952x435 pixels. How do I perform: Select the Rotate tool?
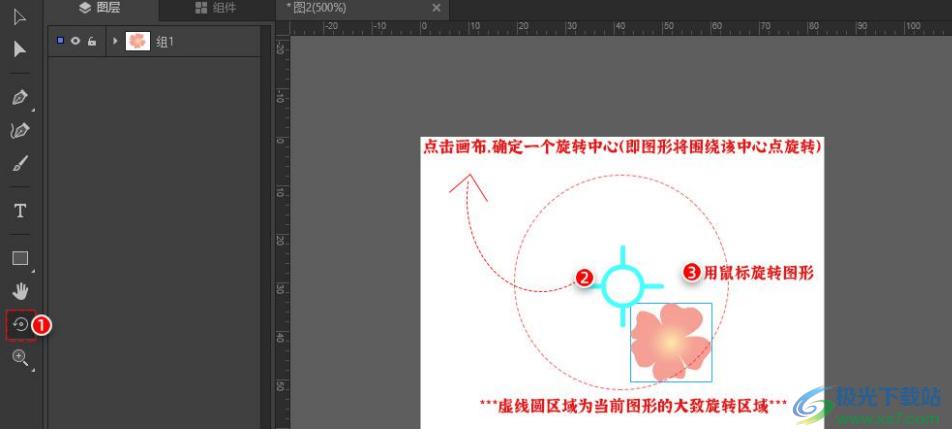(20, 324)
